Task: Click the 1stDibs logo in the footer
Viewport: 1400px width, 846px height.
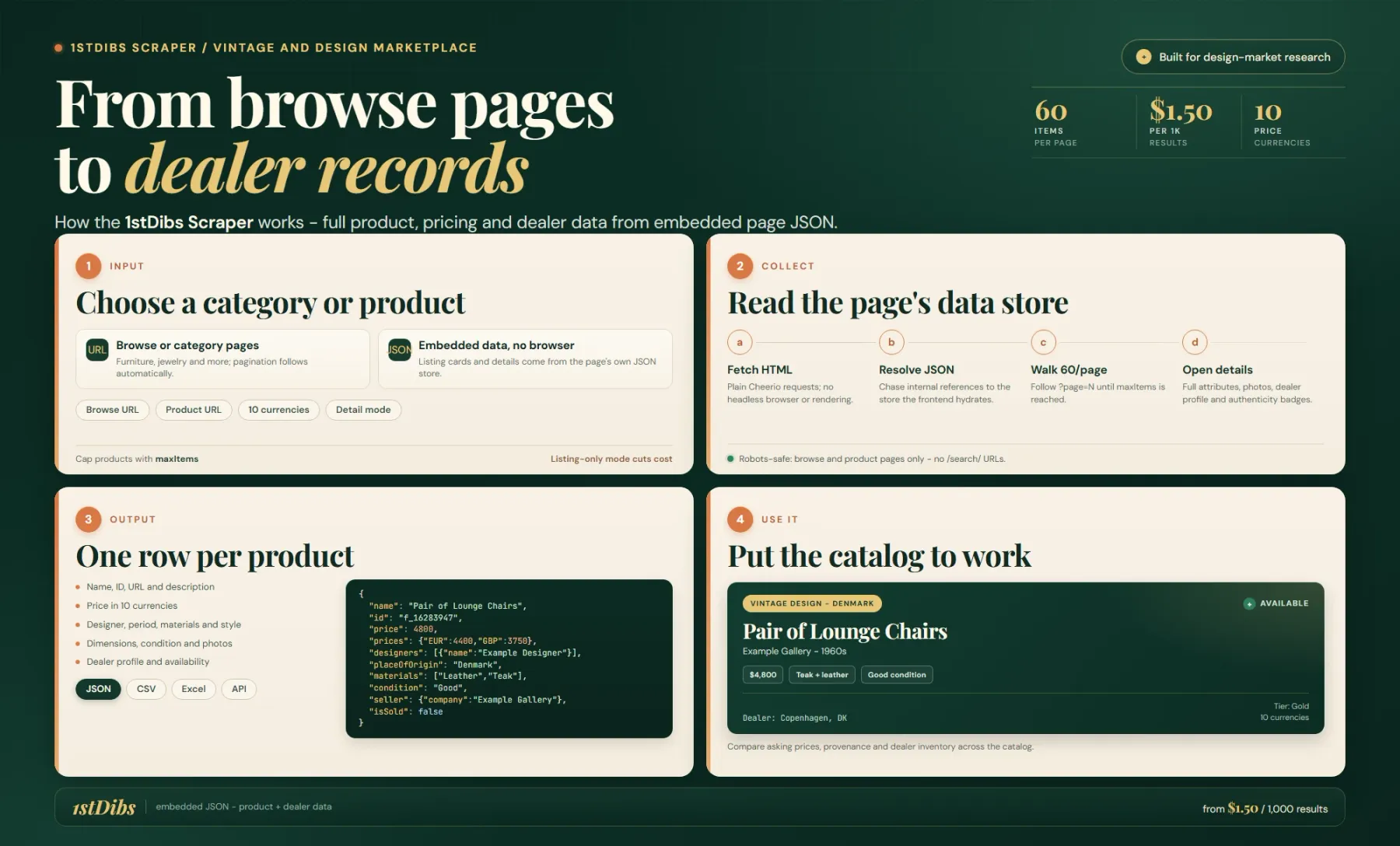Action: (104, 807)
